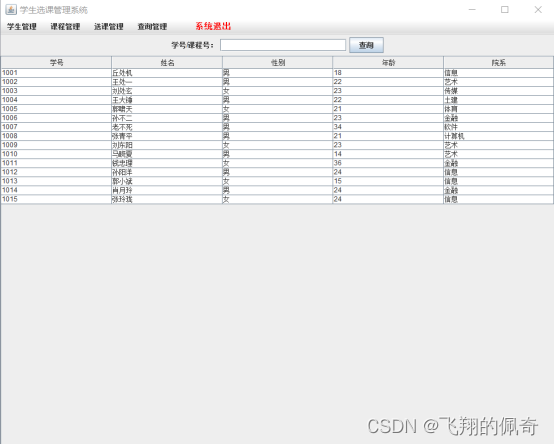Click the 姓名 column header
Viewport: 554px width, 445px height.
[x=167, y=63]
